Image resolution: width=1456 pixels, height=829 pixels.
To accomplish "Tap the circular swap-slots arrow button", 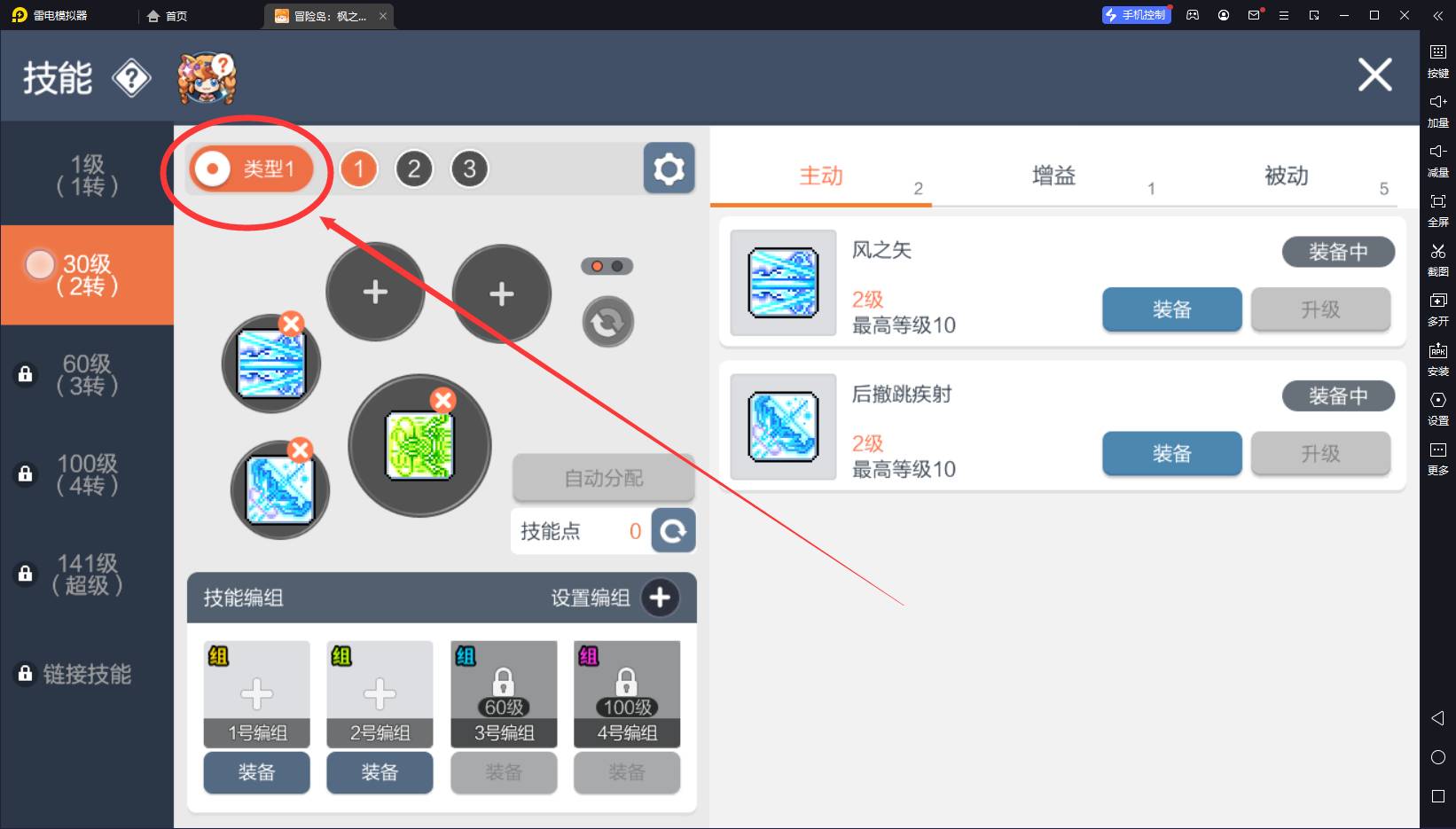I will tap(607, 322).
